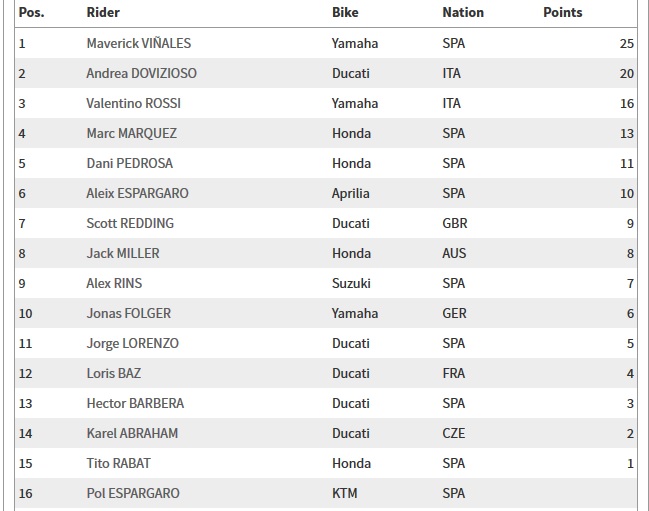The height and width of the screenshot is (511, 649).
Task: Click Jorge LORENZO's name
Action: (x=133, y=344)
